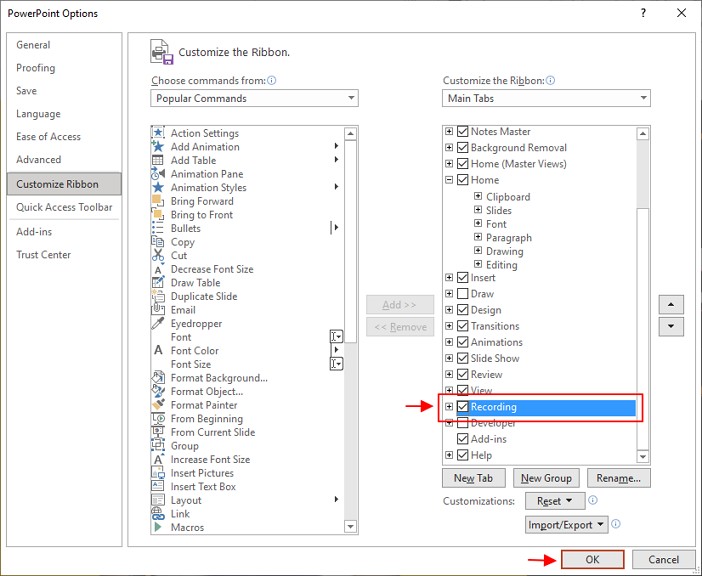The width and height of the screenshot is (702, 576).
Task: Toggle the Recording tab checkbox
Action: pyautogui.click(x=462, y=407)
